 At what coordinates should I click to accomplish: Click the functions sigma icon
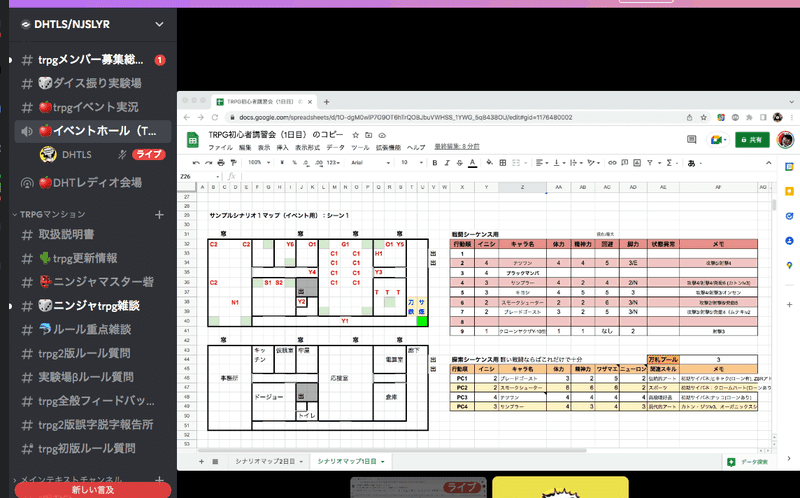coord(671,163)
